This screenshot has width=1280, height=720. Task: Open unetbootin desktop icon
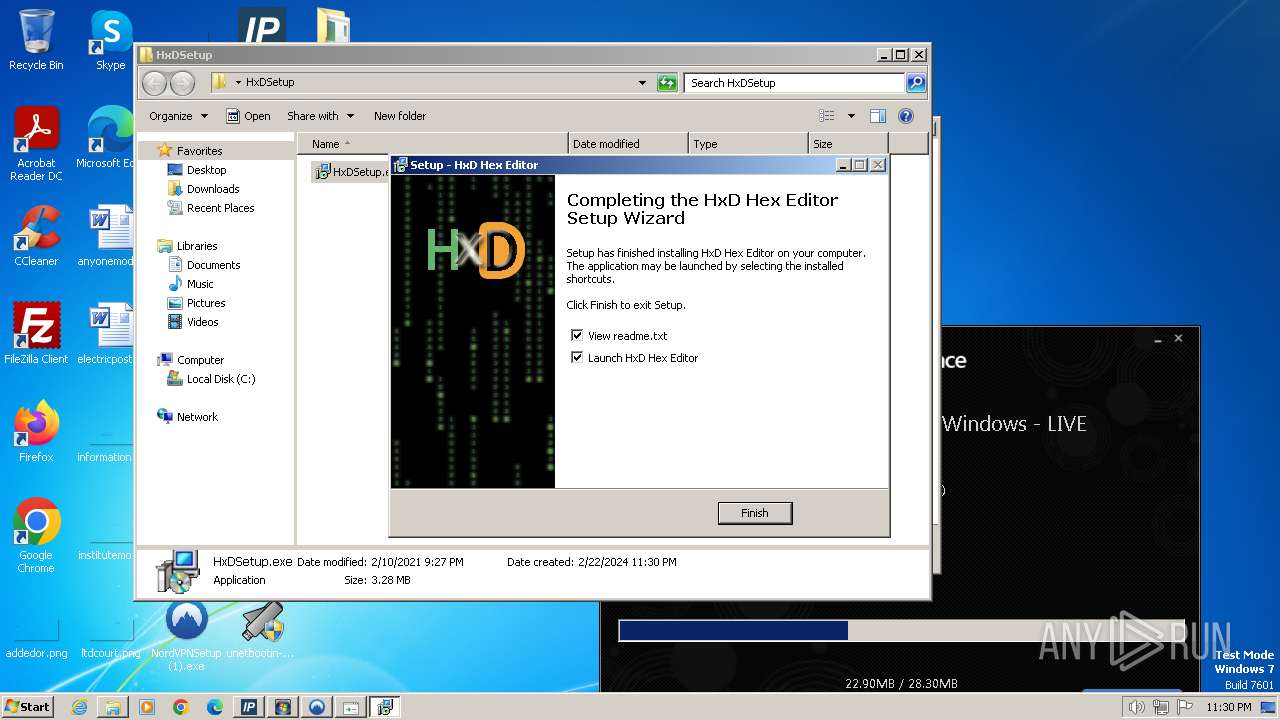(x=261, y=630)
